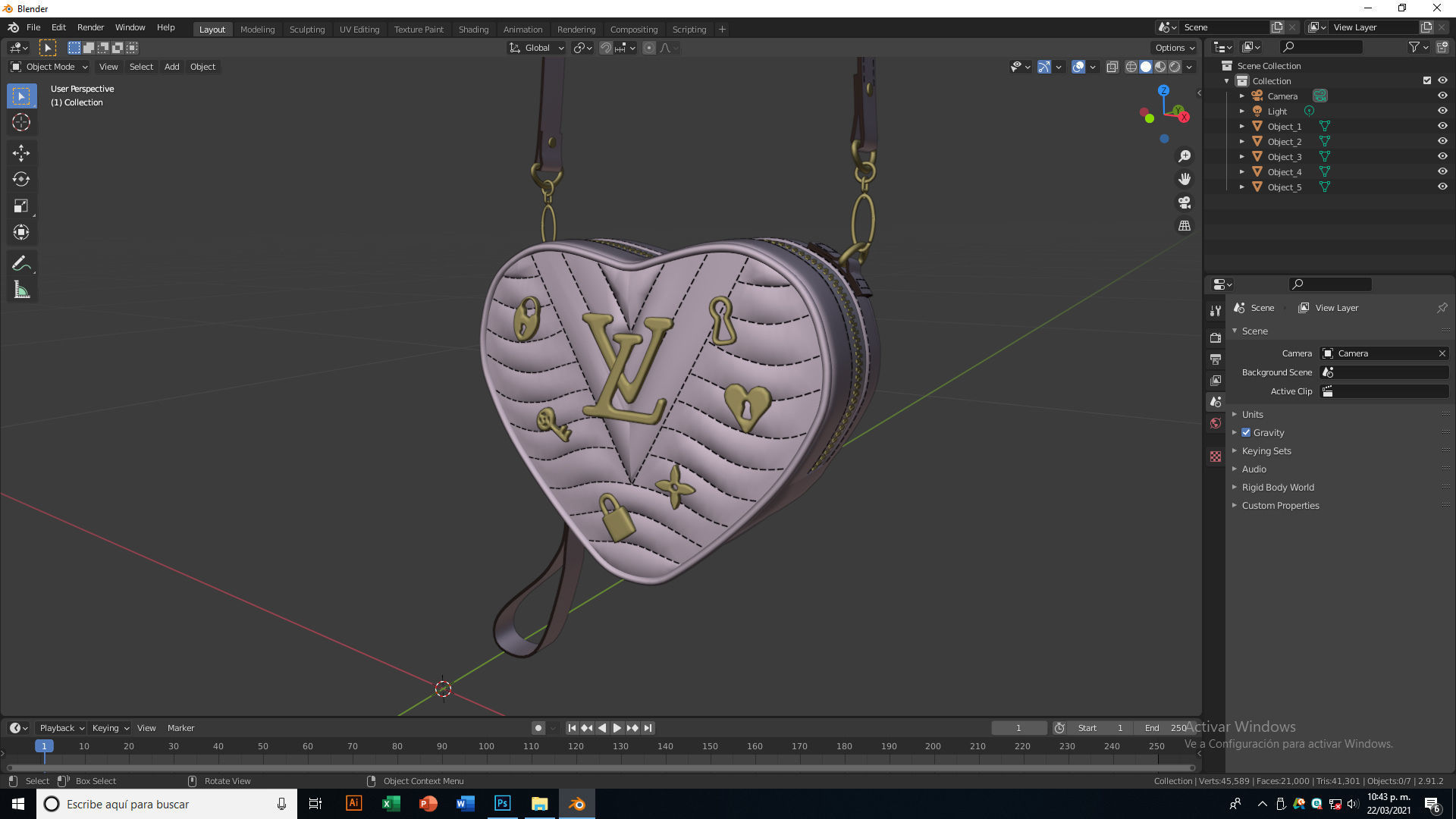The height and width of the screenshot is (819, 1456).
Task: Click the outliner search field
Action: 1320,47
